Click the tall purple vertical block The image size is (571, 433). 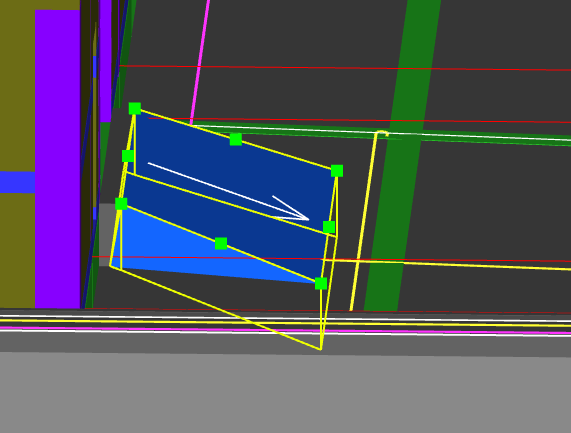58,159
